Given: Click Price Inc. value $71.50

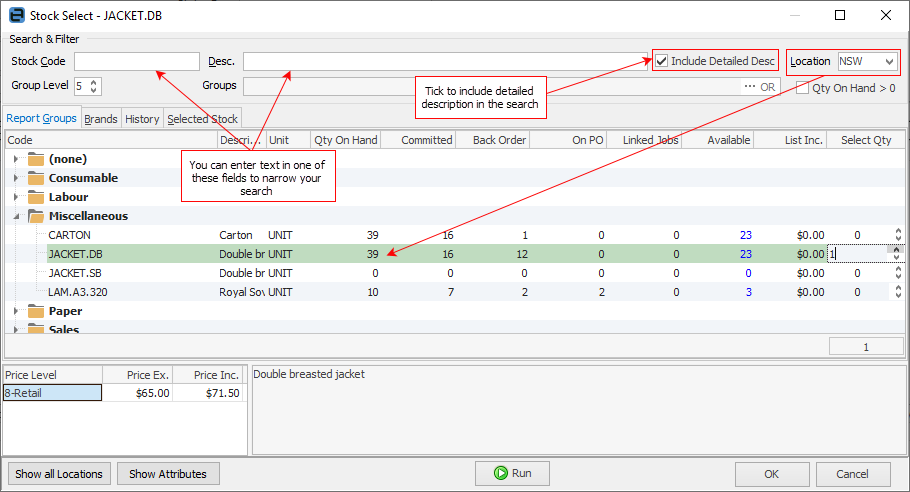Looking at the screenshot, I should coord(222,393).
